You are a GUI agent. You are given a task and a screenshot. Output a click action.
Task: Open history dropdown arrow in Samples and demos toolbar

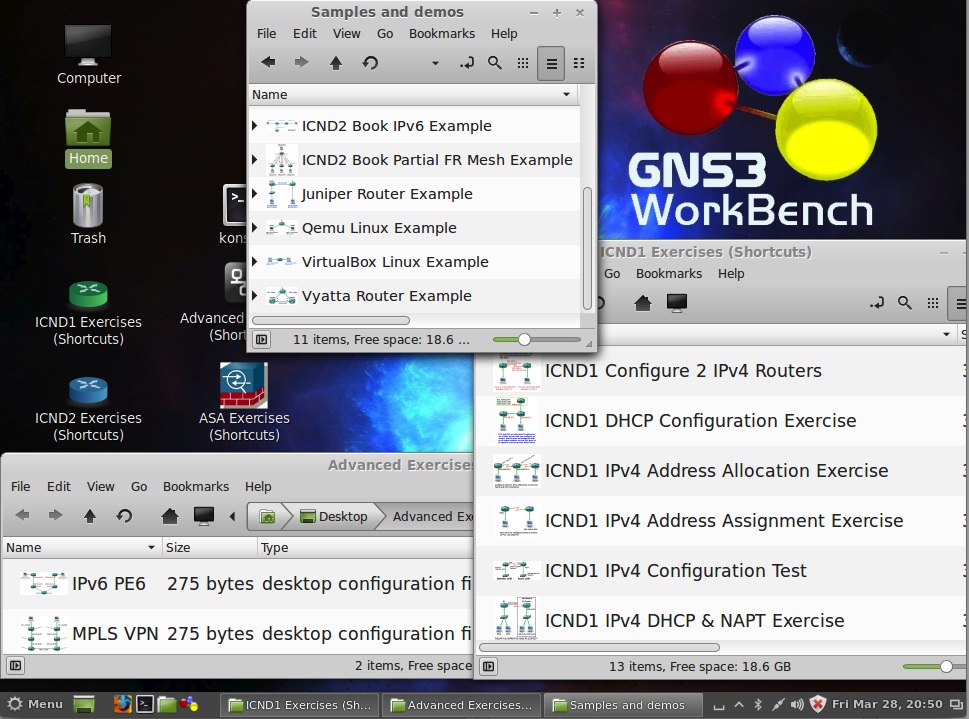click(x=435, y=63)
